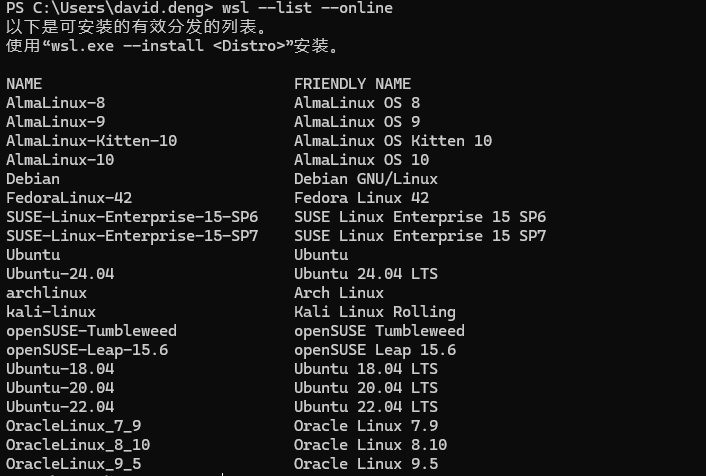Click the "Ubuntu 22.04 LTS" friendly name
706x476 pixels.
pos(366,407)
